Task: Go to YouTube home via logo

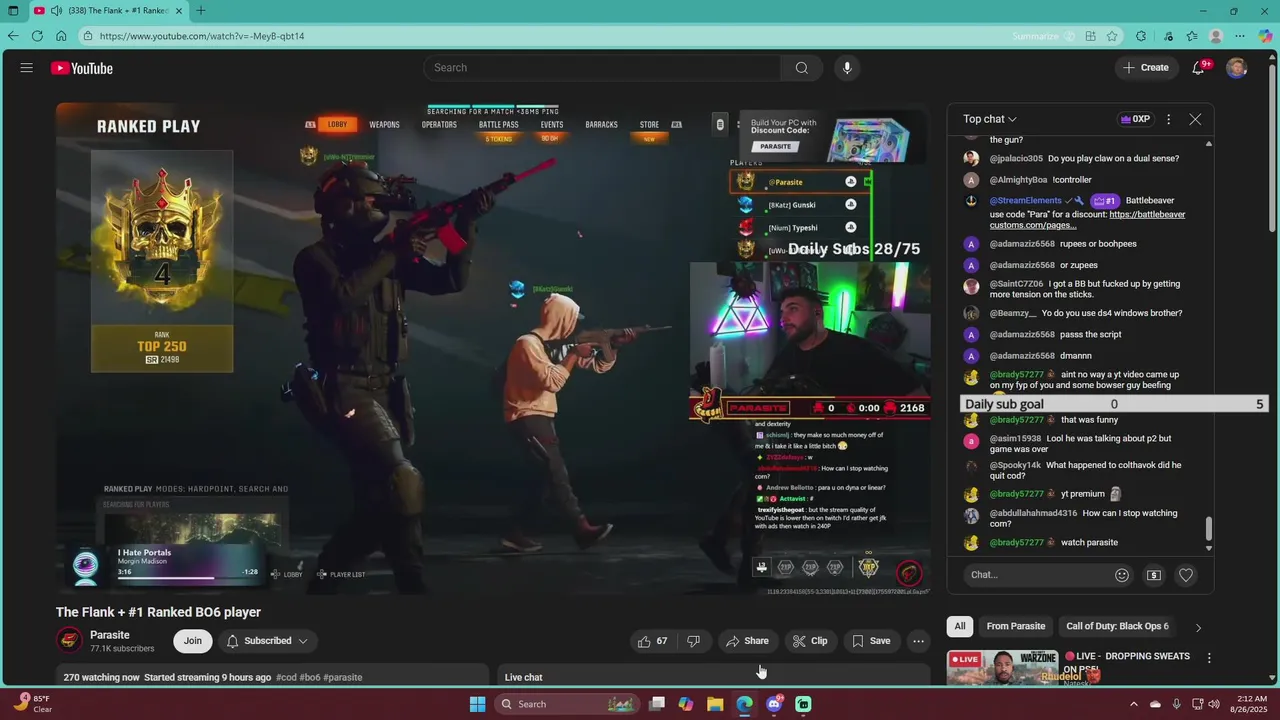Action: 82,68
